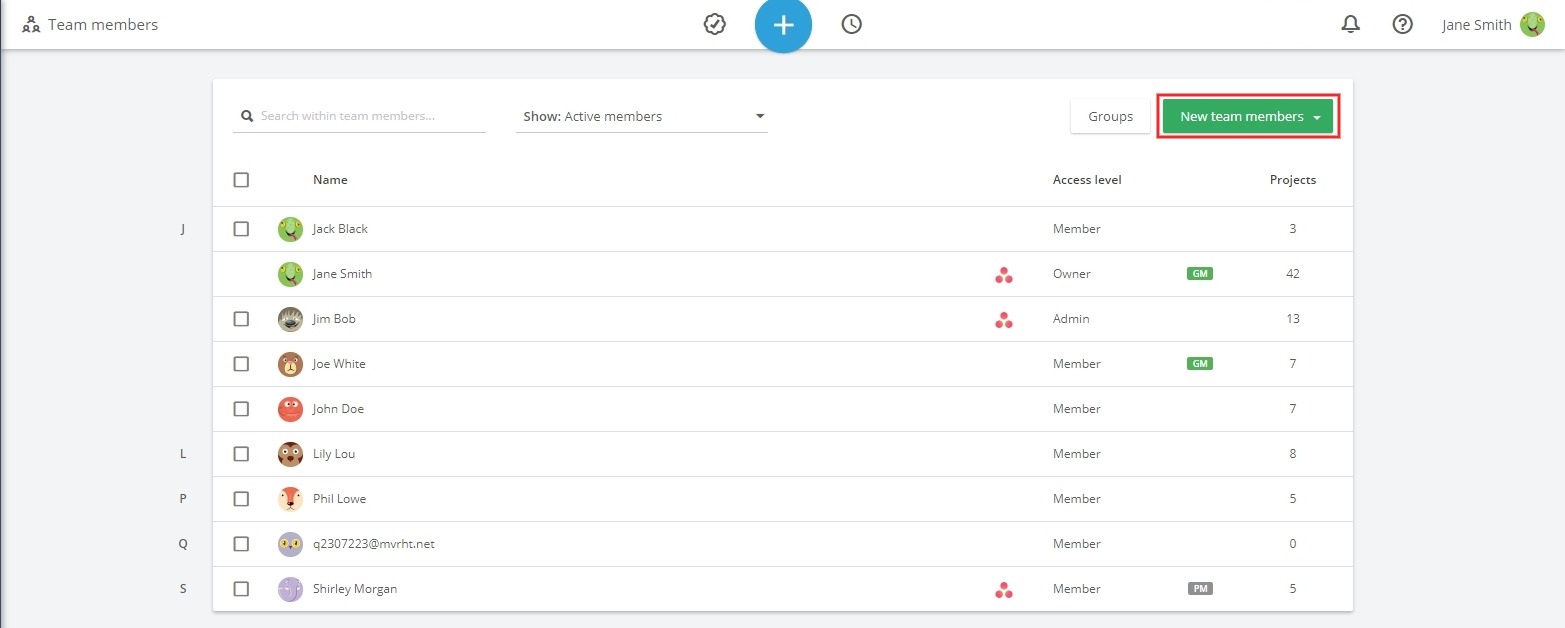Click Jane Smith profile avatar in header

tap(1532, 24)
